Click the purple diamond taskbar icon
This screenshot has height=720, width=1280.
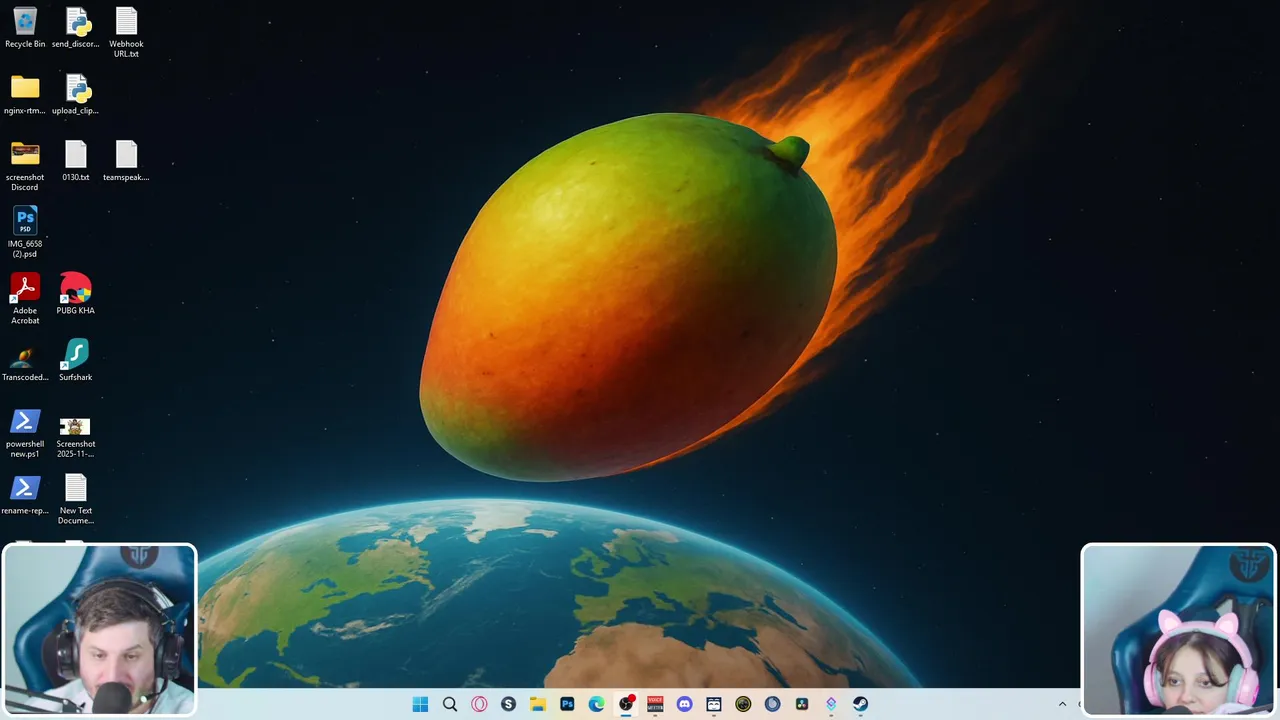[x=831, y=704]
